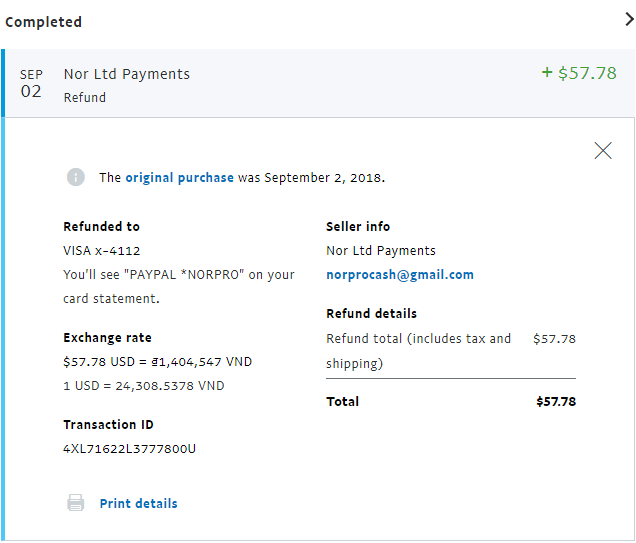
Task: Open the original purchase link
Action: coord(179,178)
